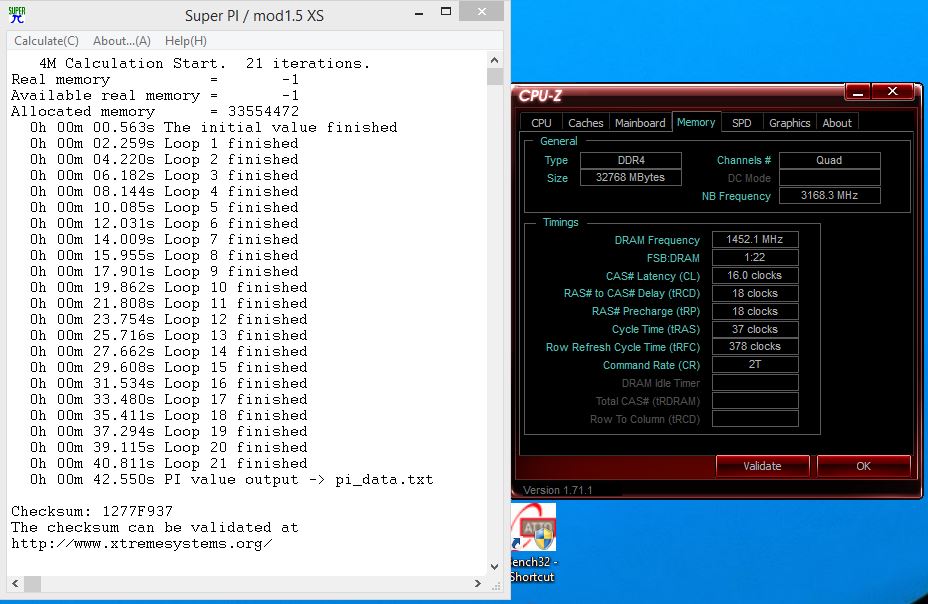928x604 pixels.
Task: Click the http://www.xtremesystems.org/ text
Action: pyautogui.click(x=141, y=543)
